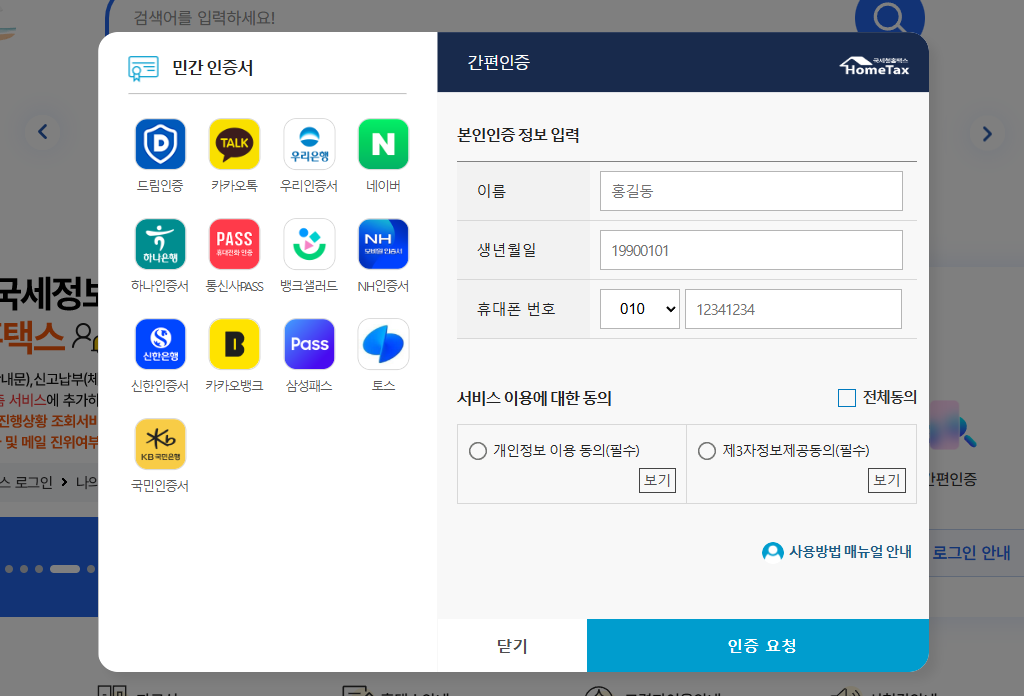1024x696 pixels.
Task: Go to next banner with right arrow
Action: click(987, 134)
